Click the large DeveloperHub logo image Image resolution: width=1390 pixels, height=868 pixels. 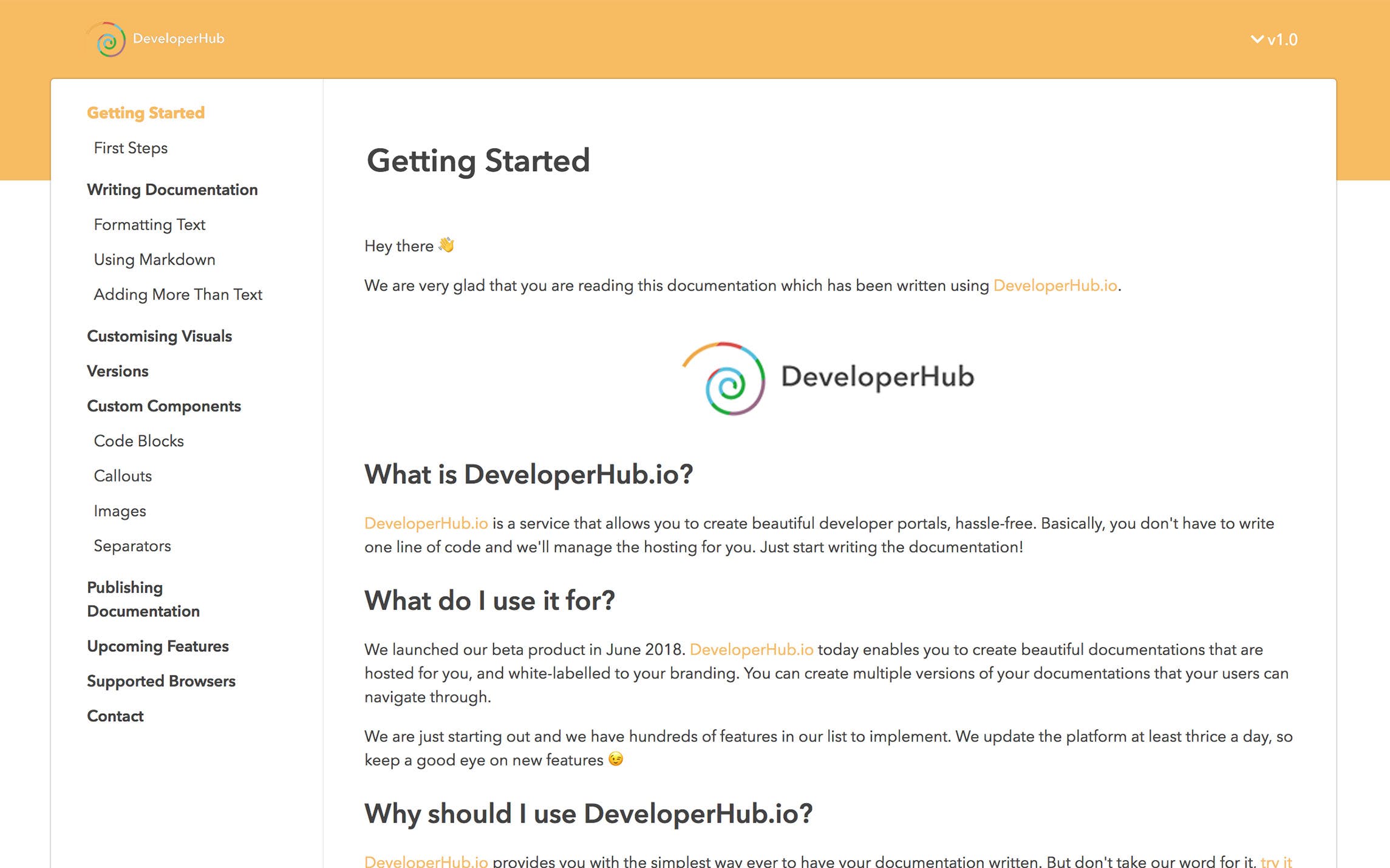coord(828,378)
